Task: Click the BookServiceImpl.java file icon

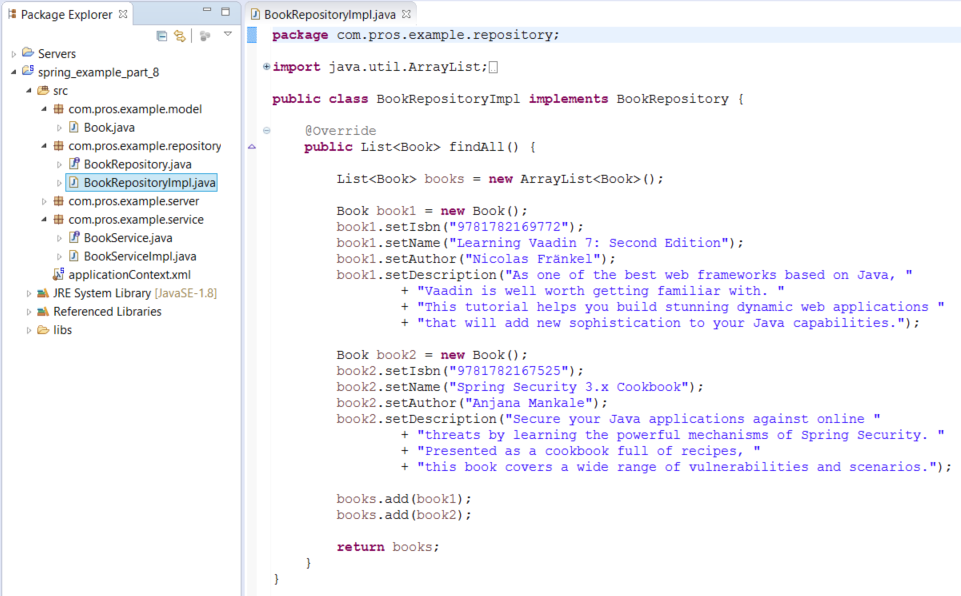Action: coord(74,256)
